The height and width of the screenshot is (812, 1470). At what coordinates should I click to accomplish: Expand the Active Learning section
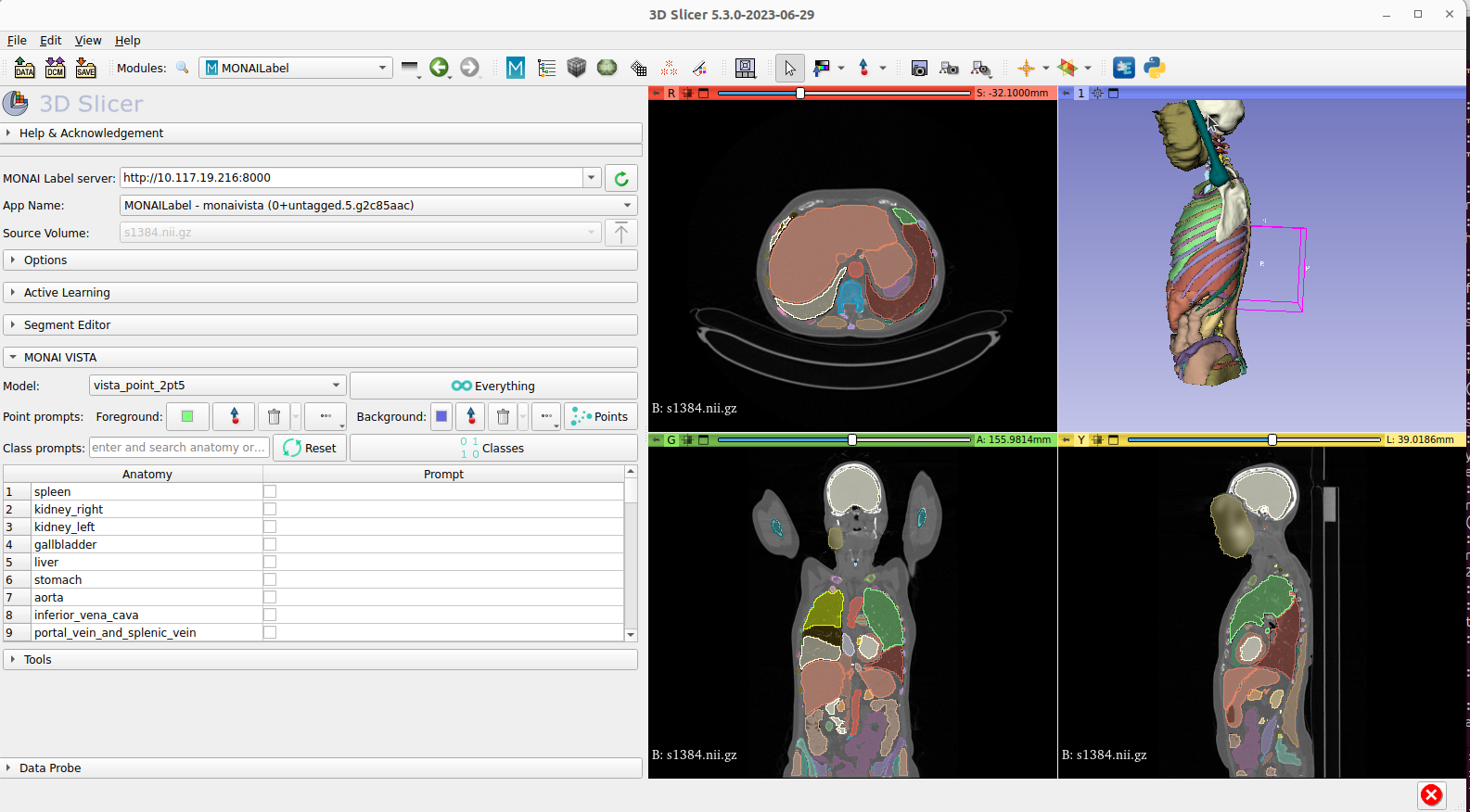pos(321,292)
